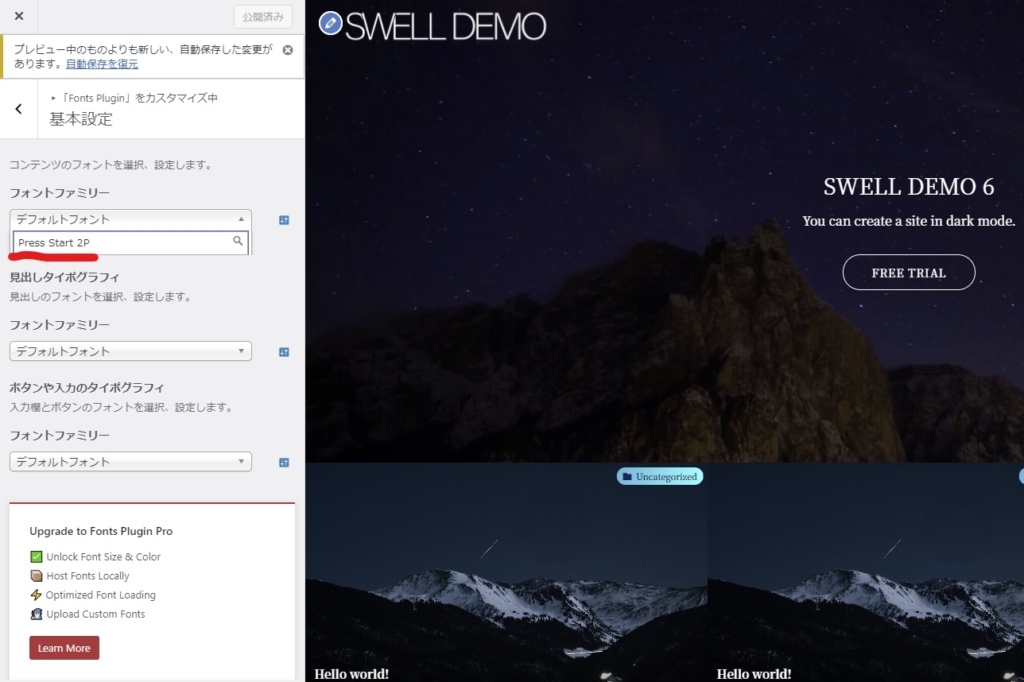This screenshot has width=1024, height=682.
Task: Click the SWELL DEMO 6 hero title
Action: [908, 187]
